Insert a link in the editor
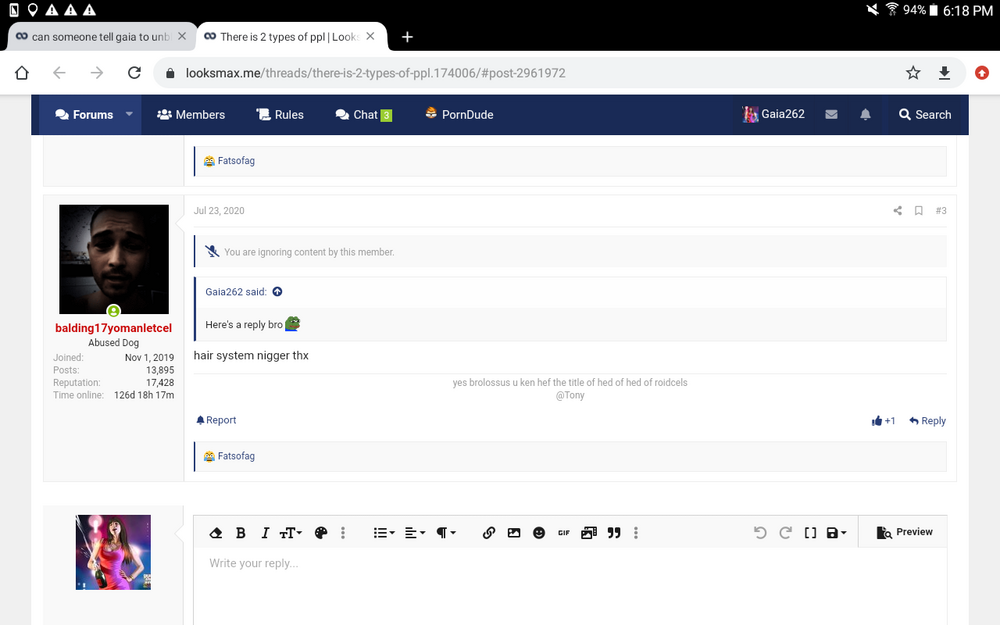 coord(489,533)
